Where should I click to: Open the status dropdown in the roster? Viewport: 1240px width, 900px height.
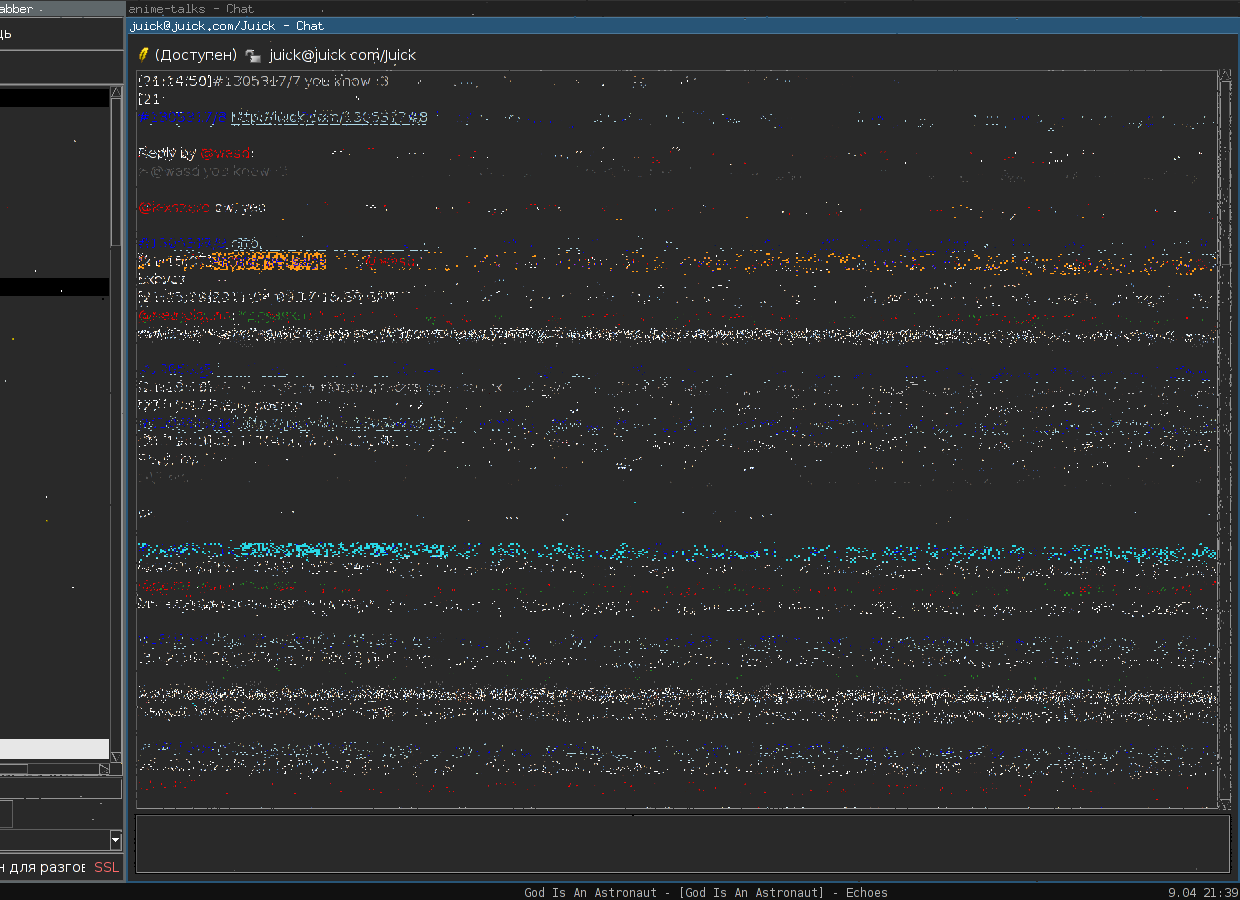[115, 841]
